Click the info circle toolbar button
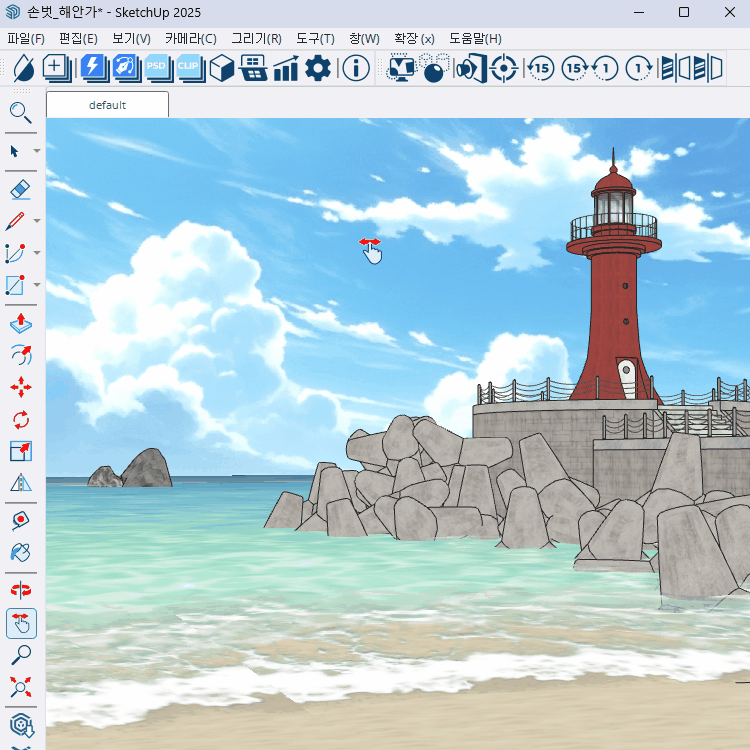Viewport: 750px width, 750px height. [356, 68]
